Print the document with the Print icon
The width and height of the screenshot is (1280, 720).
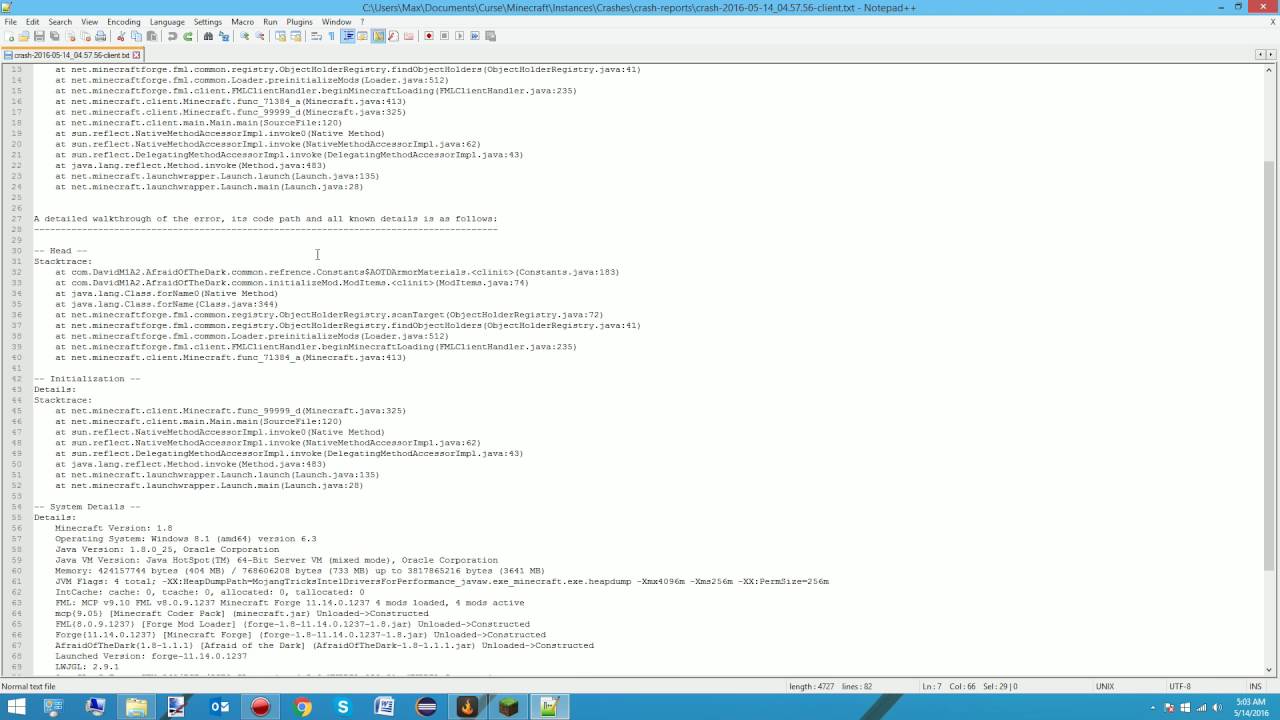click(x=100, y=36)
